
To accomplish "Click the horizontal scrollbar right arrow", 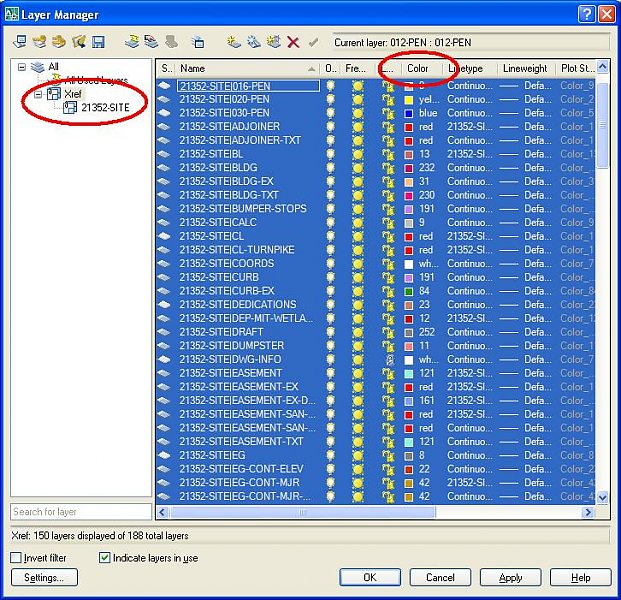I will (588, 512).
